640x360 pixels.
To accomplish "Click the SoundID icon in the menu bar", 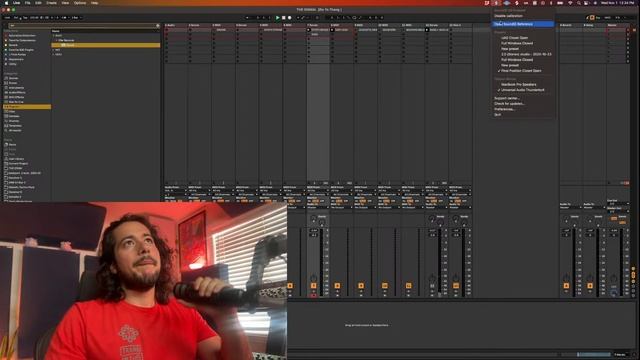I will coord(496,3).
